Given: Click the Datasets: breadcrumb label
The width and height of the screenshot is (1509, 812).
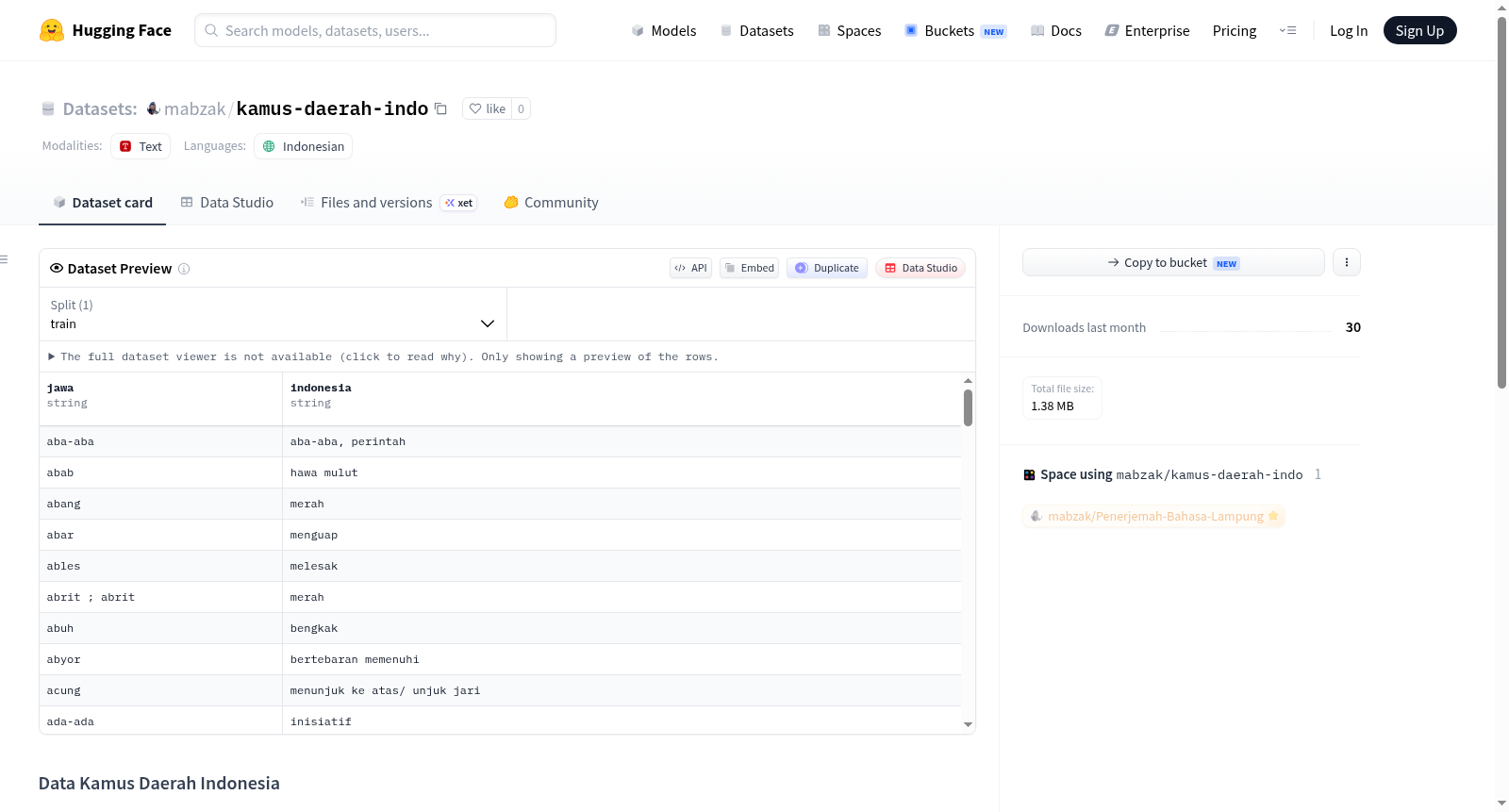Looking at the screenshot, I should point(100,108).
